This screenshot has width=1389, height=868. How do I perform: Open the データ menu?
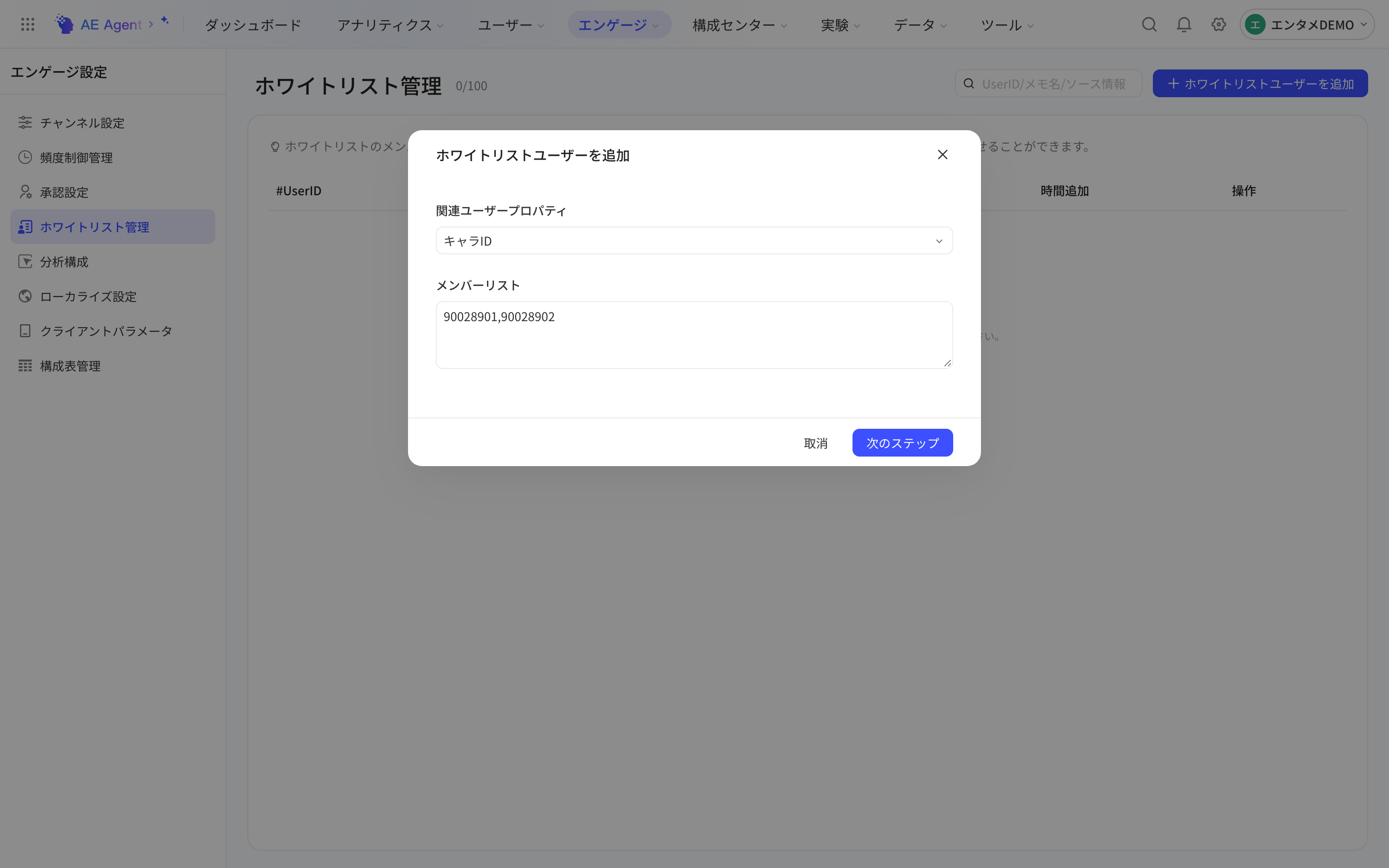point(920,25)
